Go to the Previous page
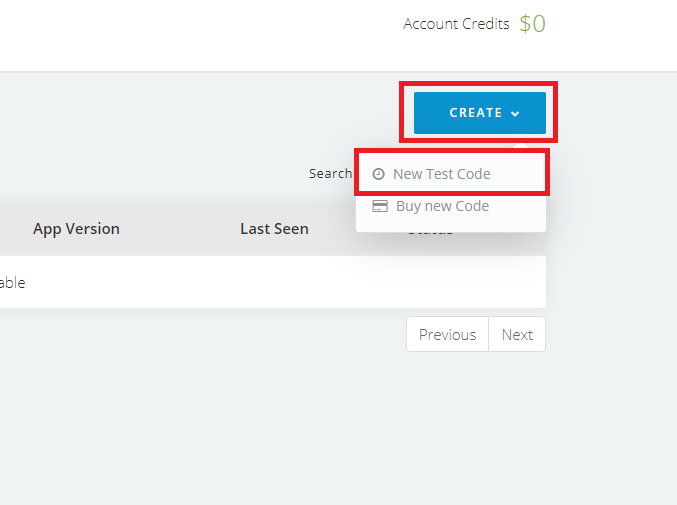The image size is (677, 505). 447,335
